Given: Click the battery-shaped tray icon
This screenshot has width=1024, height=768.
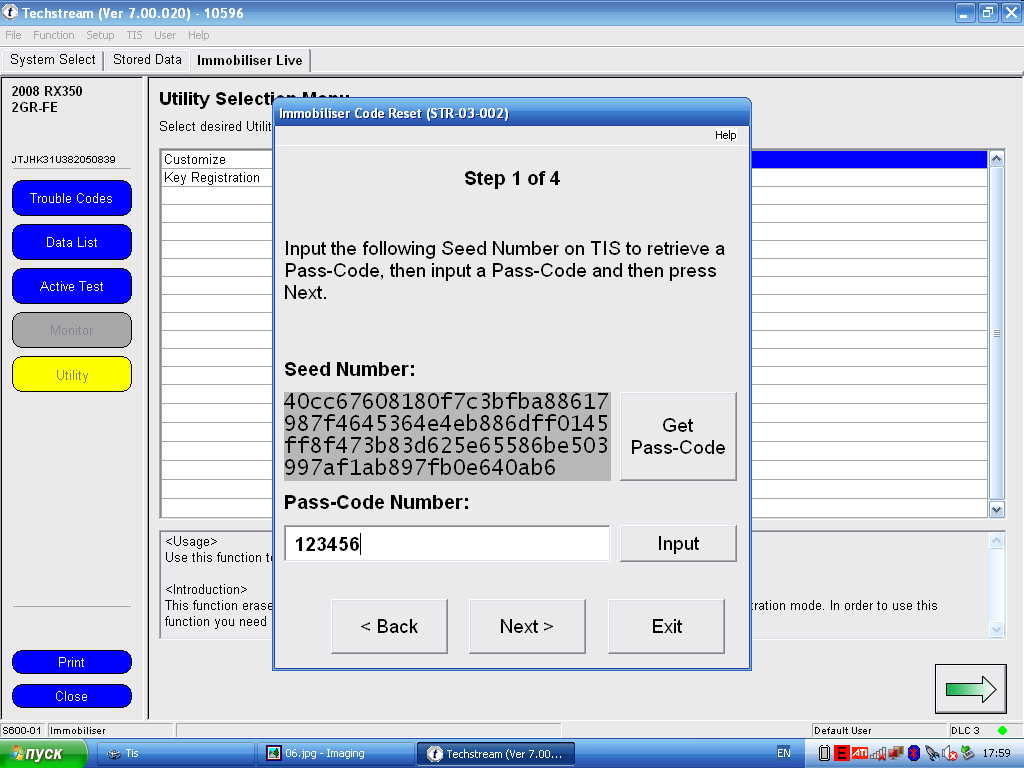Looking at the screenshot, I should (x=824, y=753).
